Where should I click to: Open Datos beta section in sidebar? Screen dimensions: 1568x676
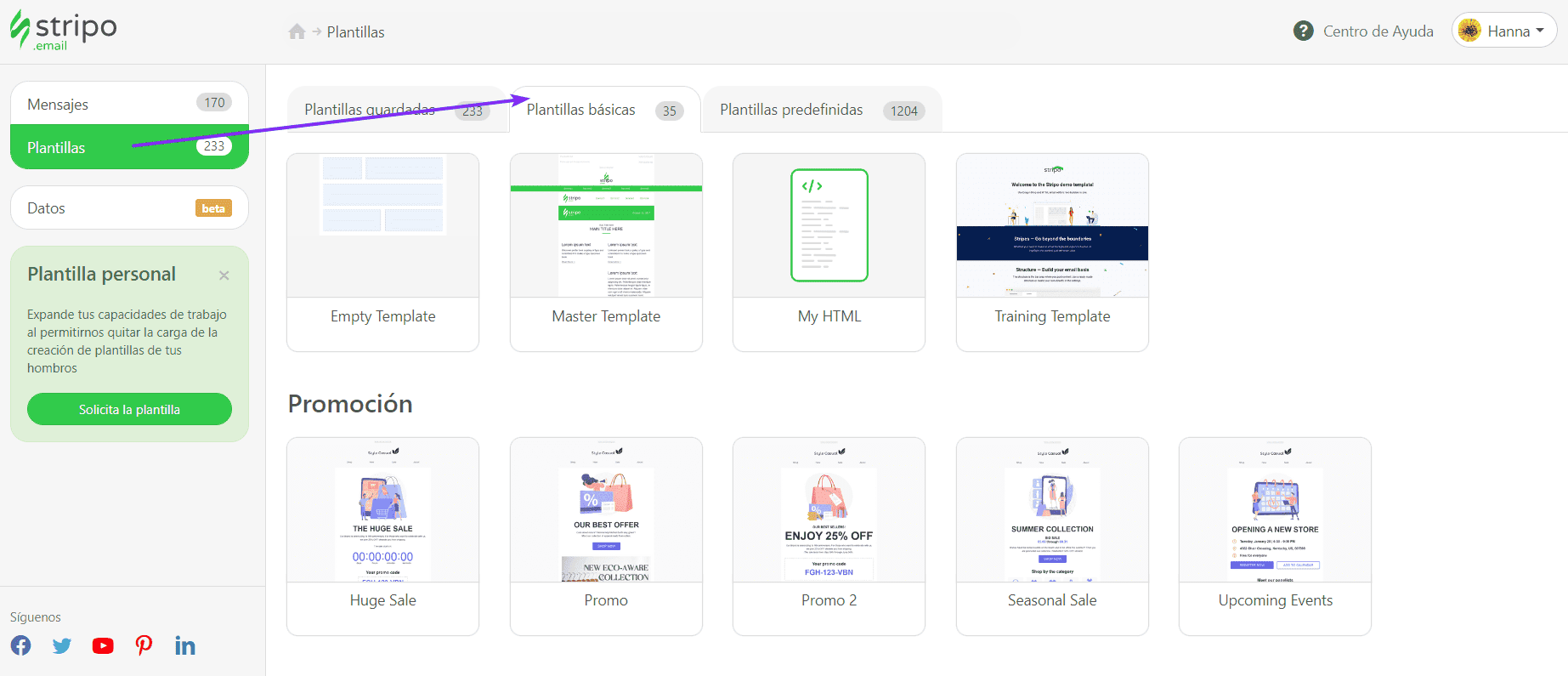coord(129,208)
